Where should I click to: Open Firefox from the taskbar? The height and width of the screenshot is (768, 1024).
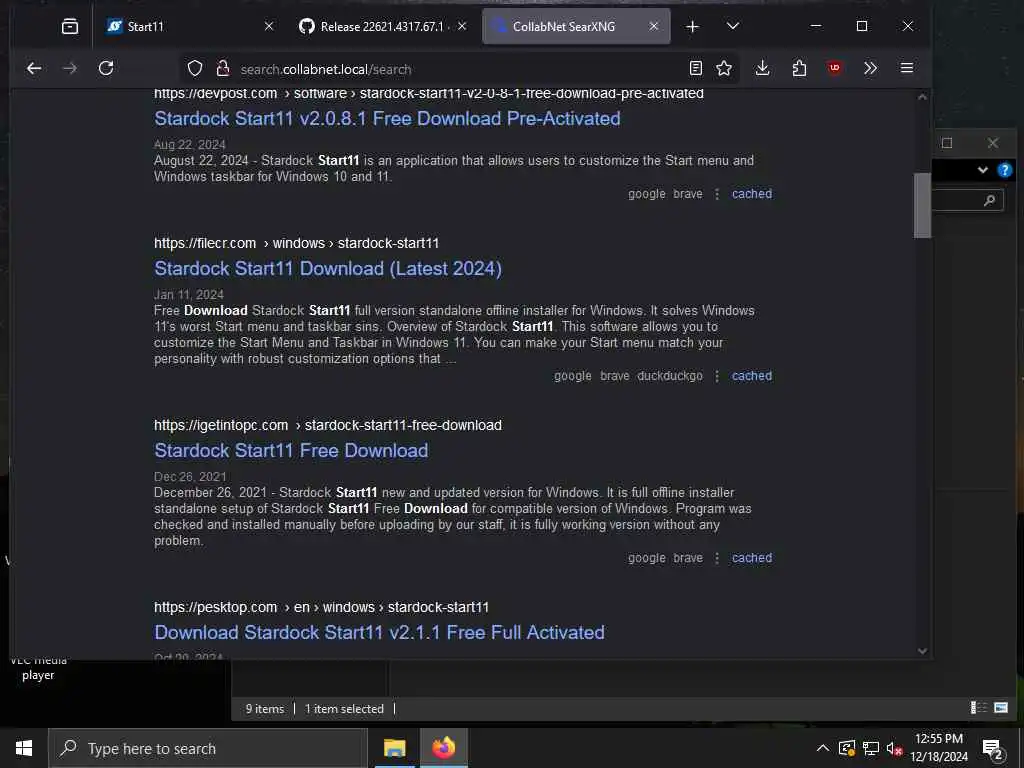pyautogui.click(x=443, y=748)
